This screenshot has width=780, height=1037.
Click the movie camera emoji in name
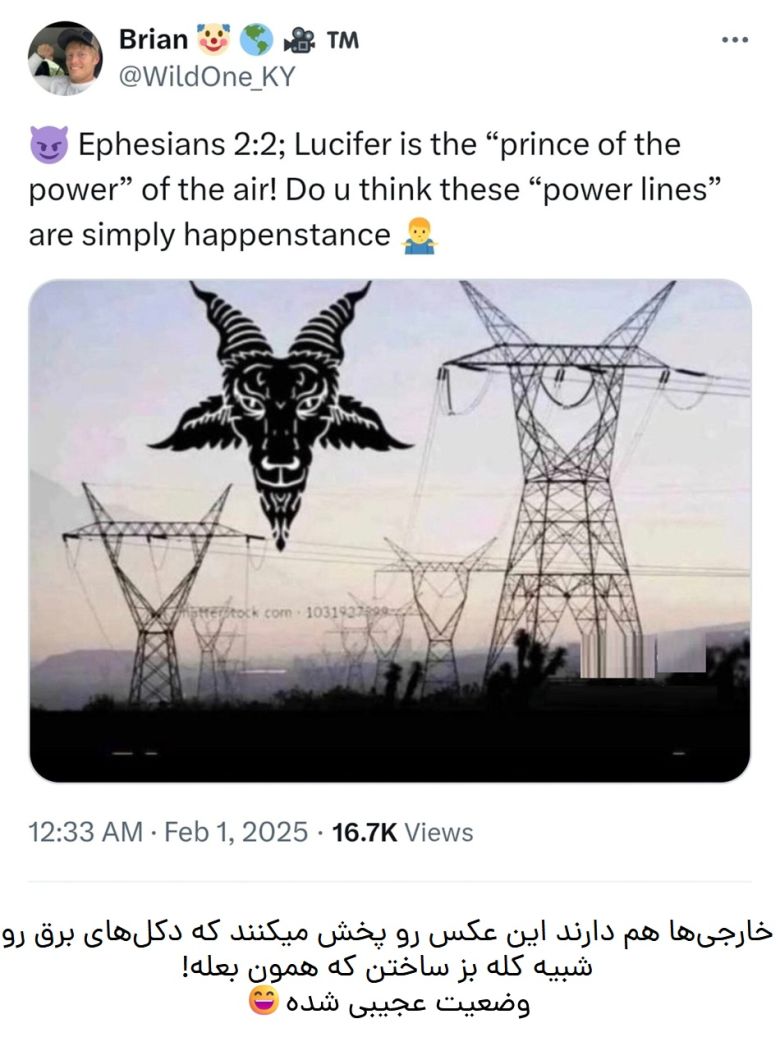(x=298, y=40)
